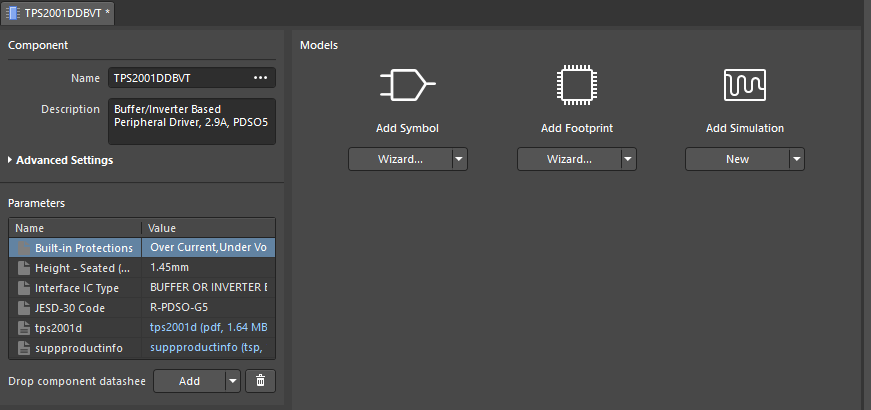Click the Value column header
The image size is (871, 410).
[x=208, y=228]
